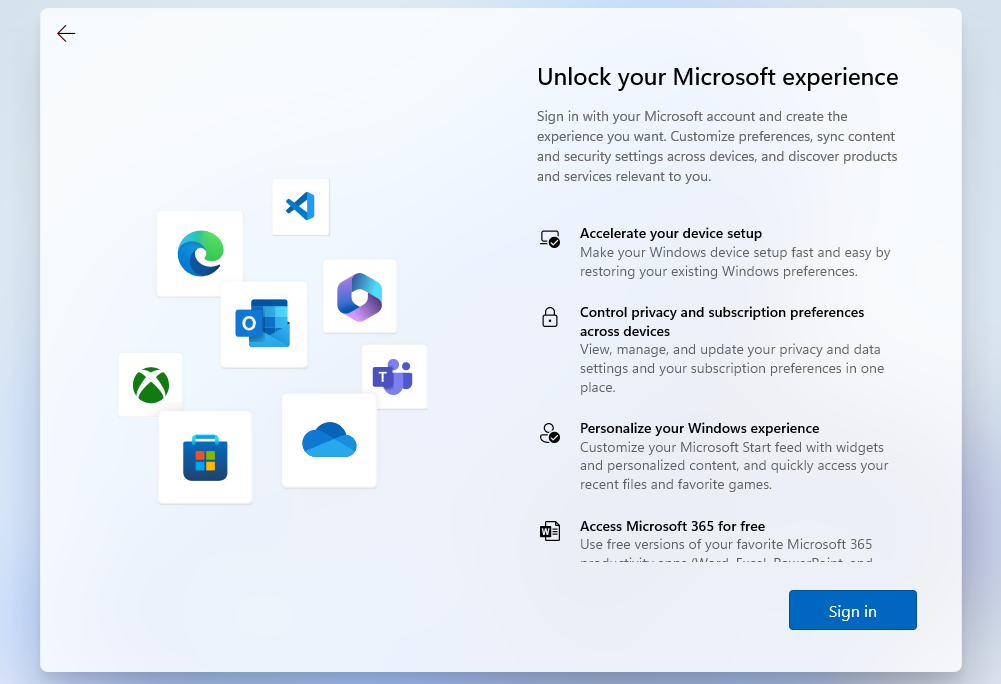Click the Microsoft Edge icon tile
This screenshot has width=1001, height=684.
[200, 254]
